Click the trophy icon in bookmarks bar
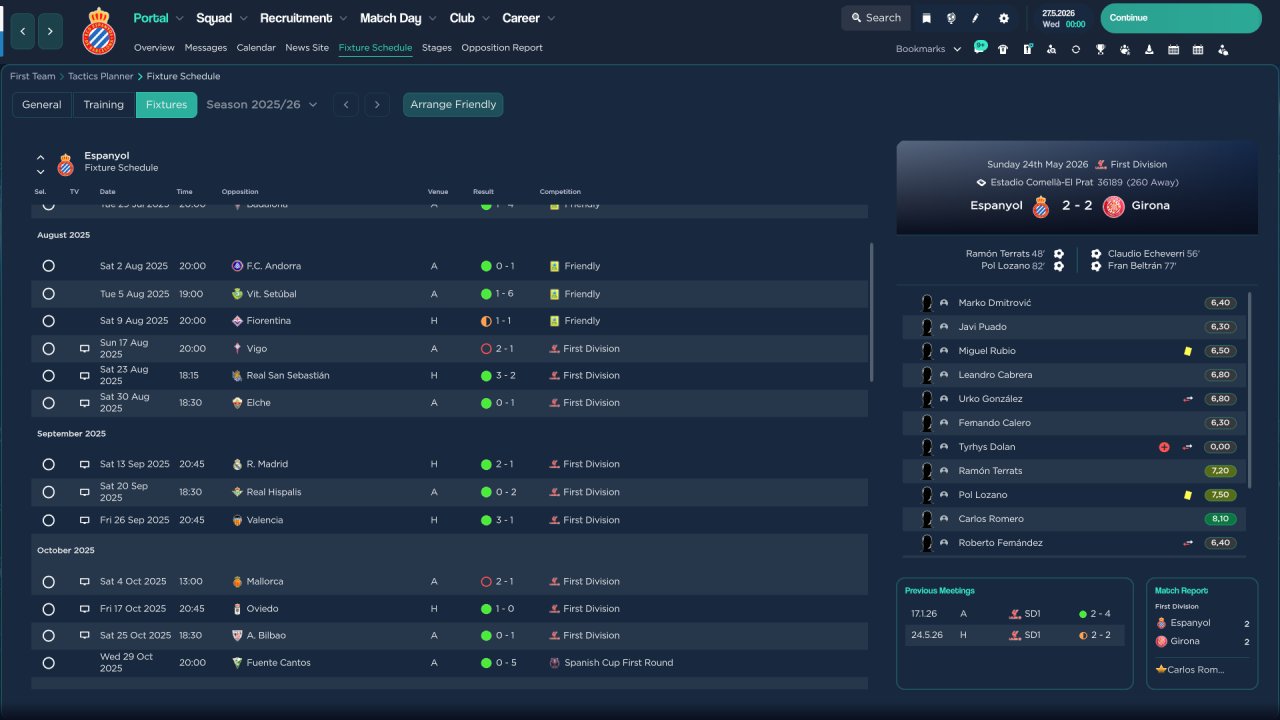 click(x=1100, y=49)
